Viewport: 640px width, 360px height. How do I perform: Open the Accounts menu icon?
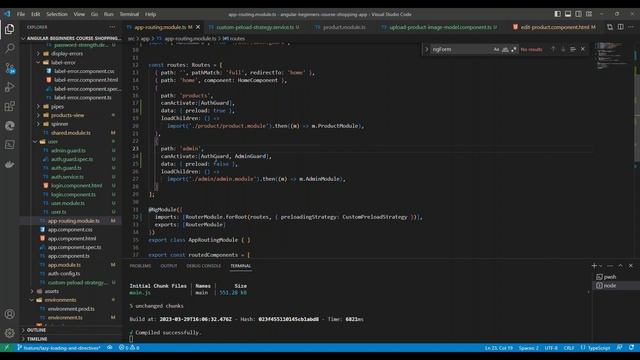click(9, 314)
